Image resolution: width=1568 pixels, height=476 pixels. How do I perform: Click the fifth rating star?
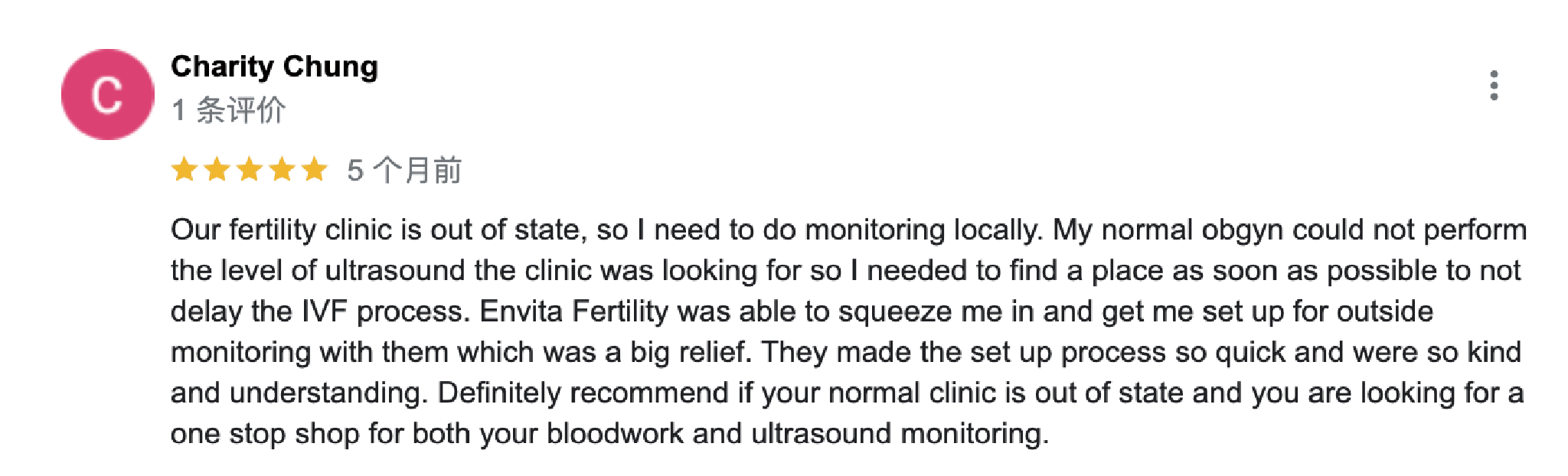(x=314, y=169)
